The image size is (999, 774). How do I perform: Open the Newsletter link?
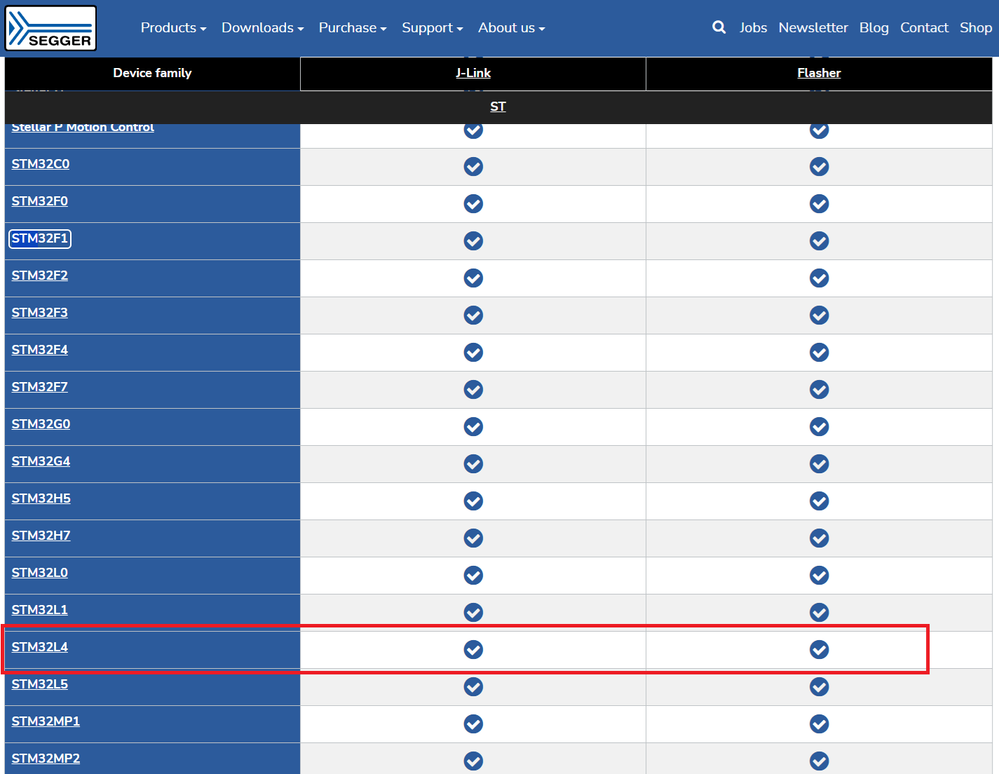pos(813,28)
